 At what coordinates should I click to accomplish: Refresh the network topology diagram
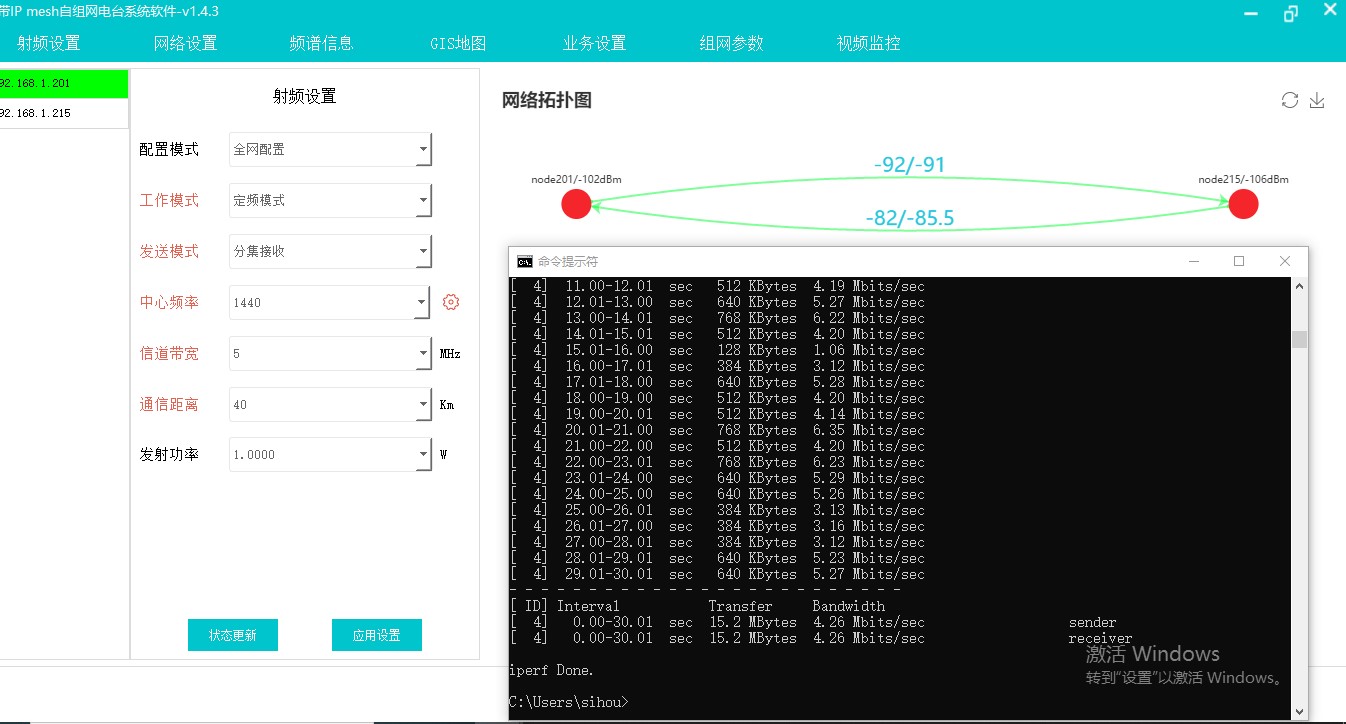(1290, 100)
